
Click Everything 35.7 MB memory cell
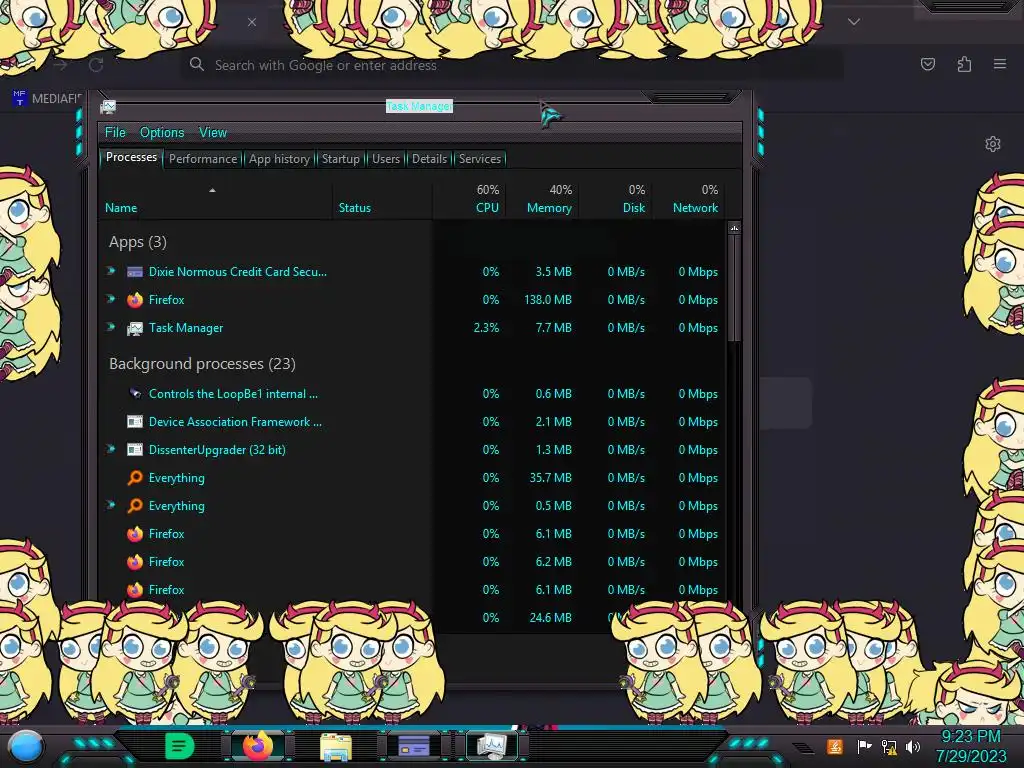pyautogui.click(x=550, y=478)
